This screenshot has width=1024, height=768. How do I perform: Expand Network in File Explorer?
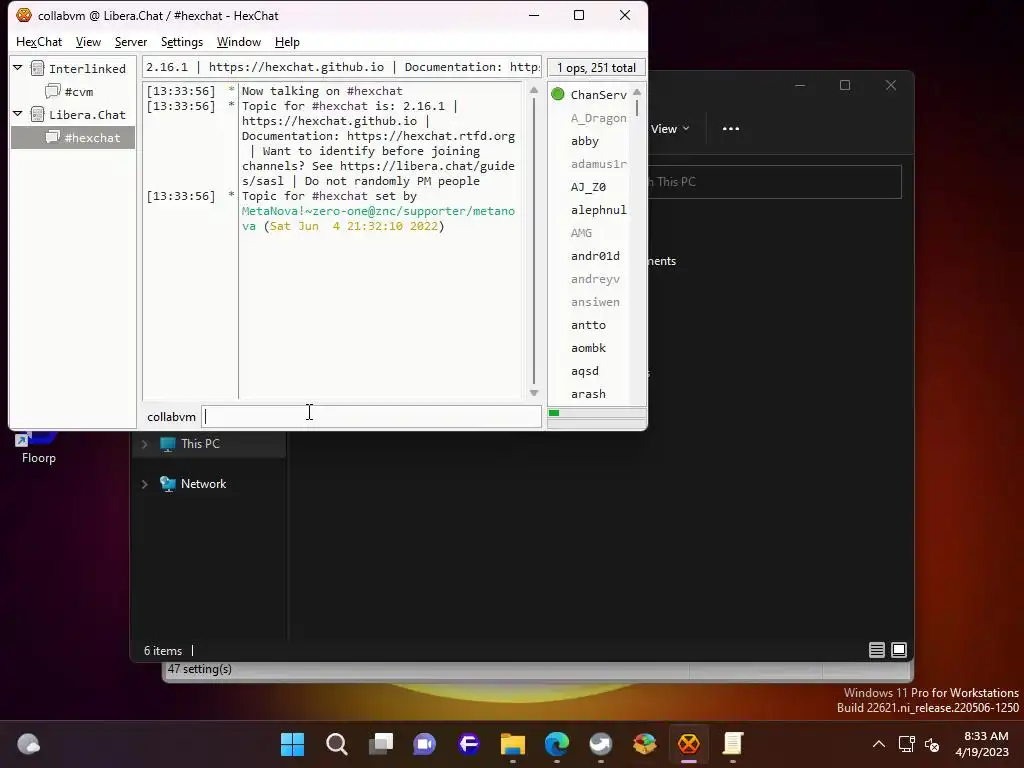click(144, 484)
